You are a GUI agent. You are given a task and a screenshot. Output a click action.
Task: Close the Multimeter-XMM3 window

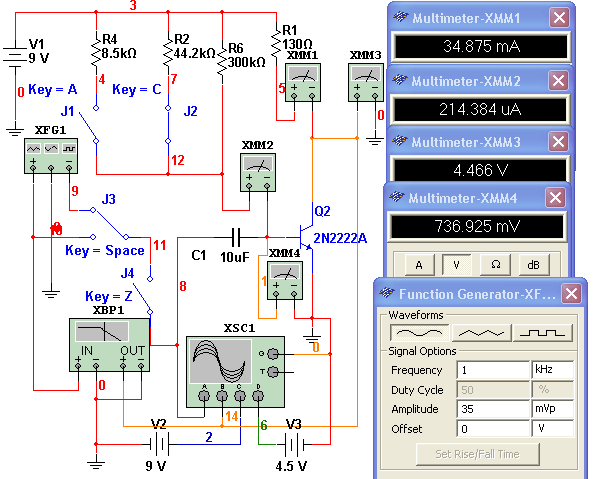tap(558, 142)
